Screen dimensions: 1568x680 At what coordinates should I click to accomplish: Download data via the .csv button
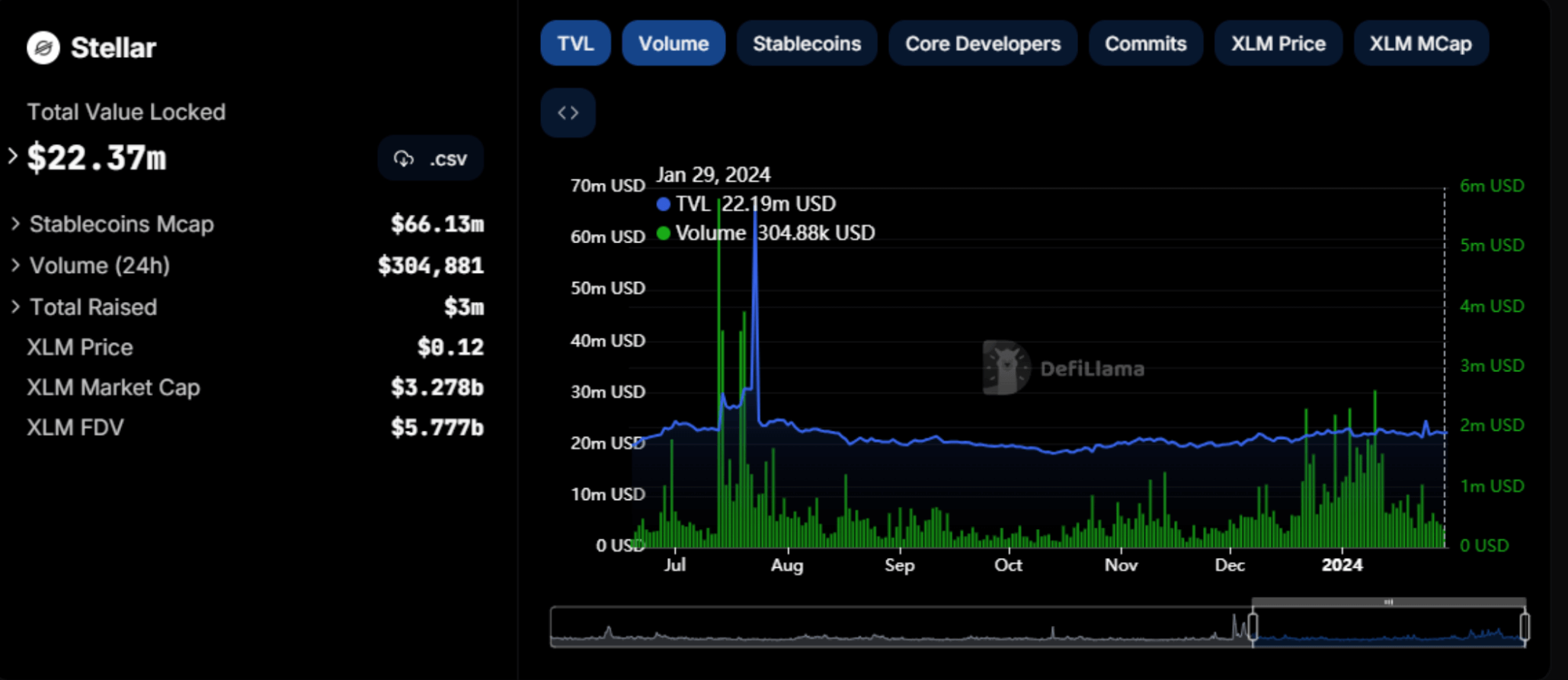pos(430,159)
